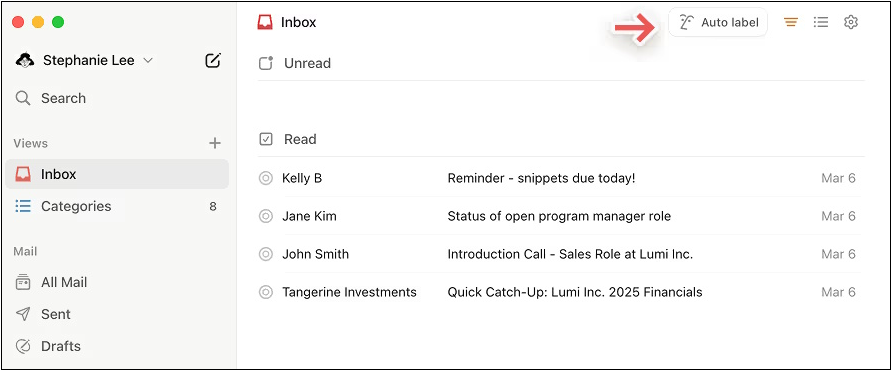Select Categories in the sidebar

click(117, 206)
